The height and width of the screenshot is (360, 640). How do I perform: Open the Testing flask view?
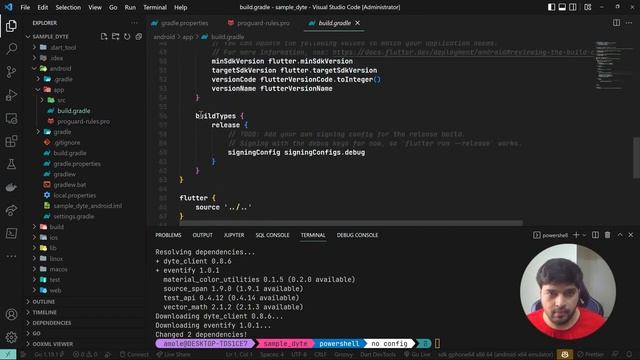coord(11,164)
